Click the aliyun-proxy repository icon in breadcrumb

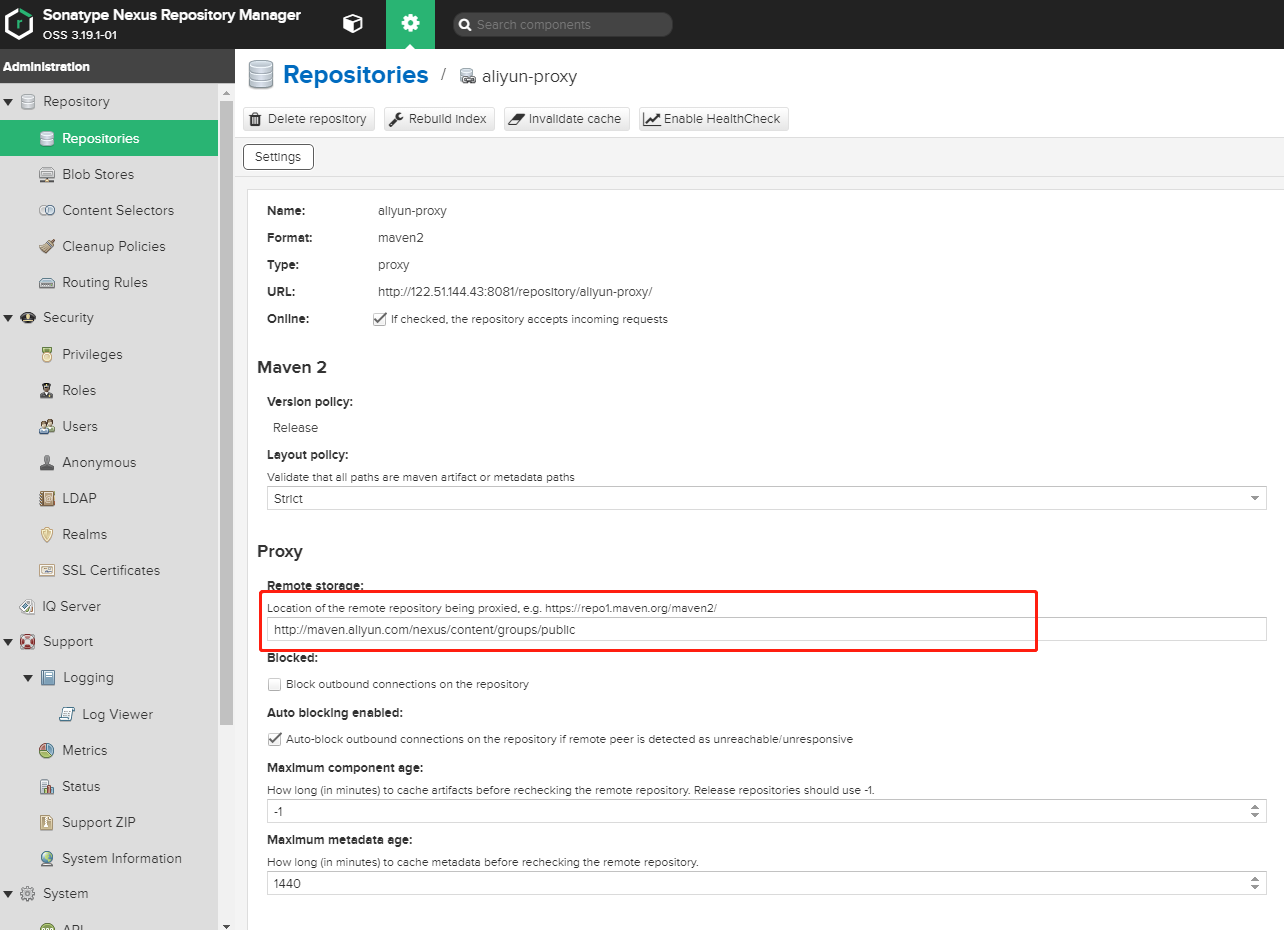467,76
